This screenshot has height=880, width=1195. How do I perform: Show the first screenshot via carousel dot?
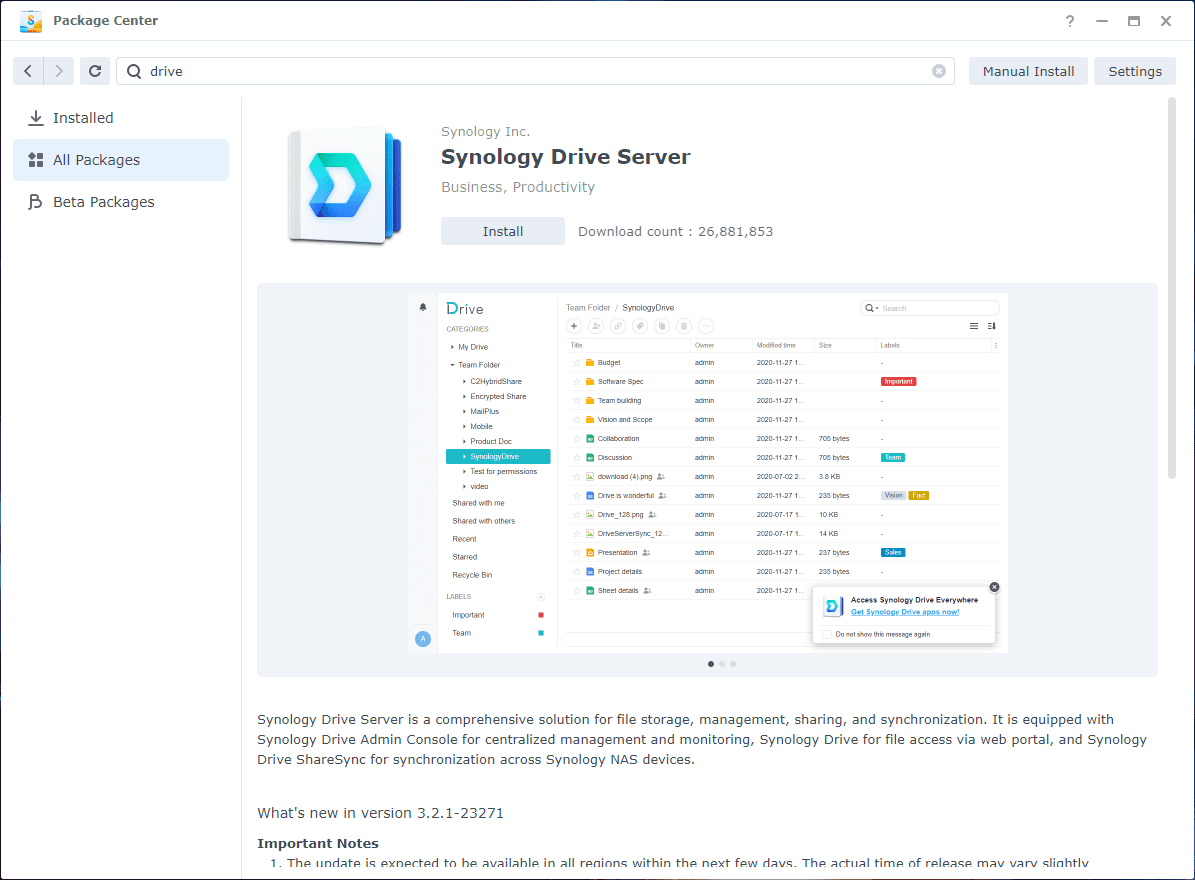tap(711, 664)
